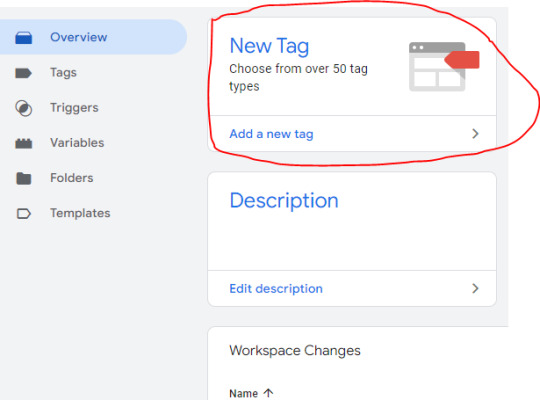Navigate to the Variables section
Image resolution: width=540 pixels, height=400 pixels.
77,143
